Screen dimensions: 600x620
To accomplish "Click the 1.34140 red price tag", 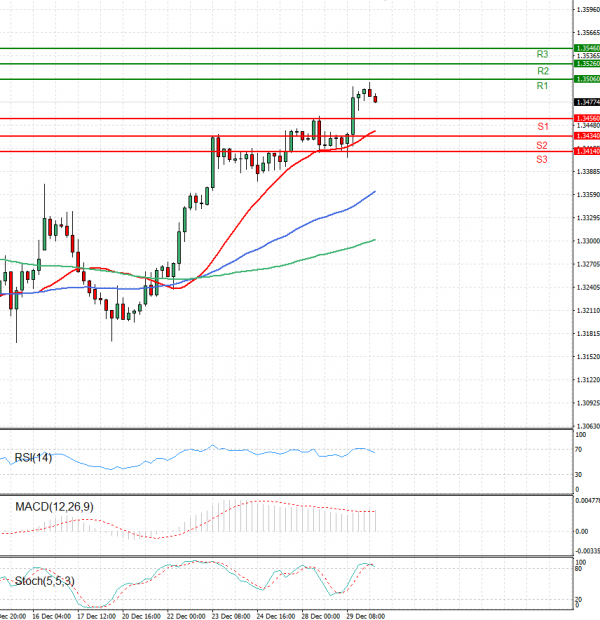I will [x=587, y=151].
